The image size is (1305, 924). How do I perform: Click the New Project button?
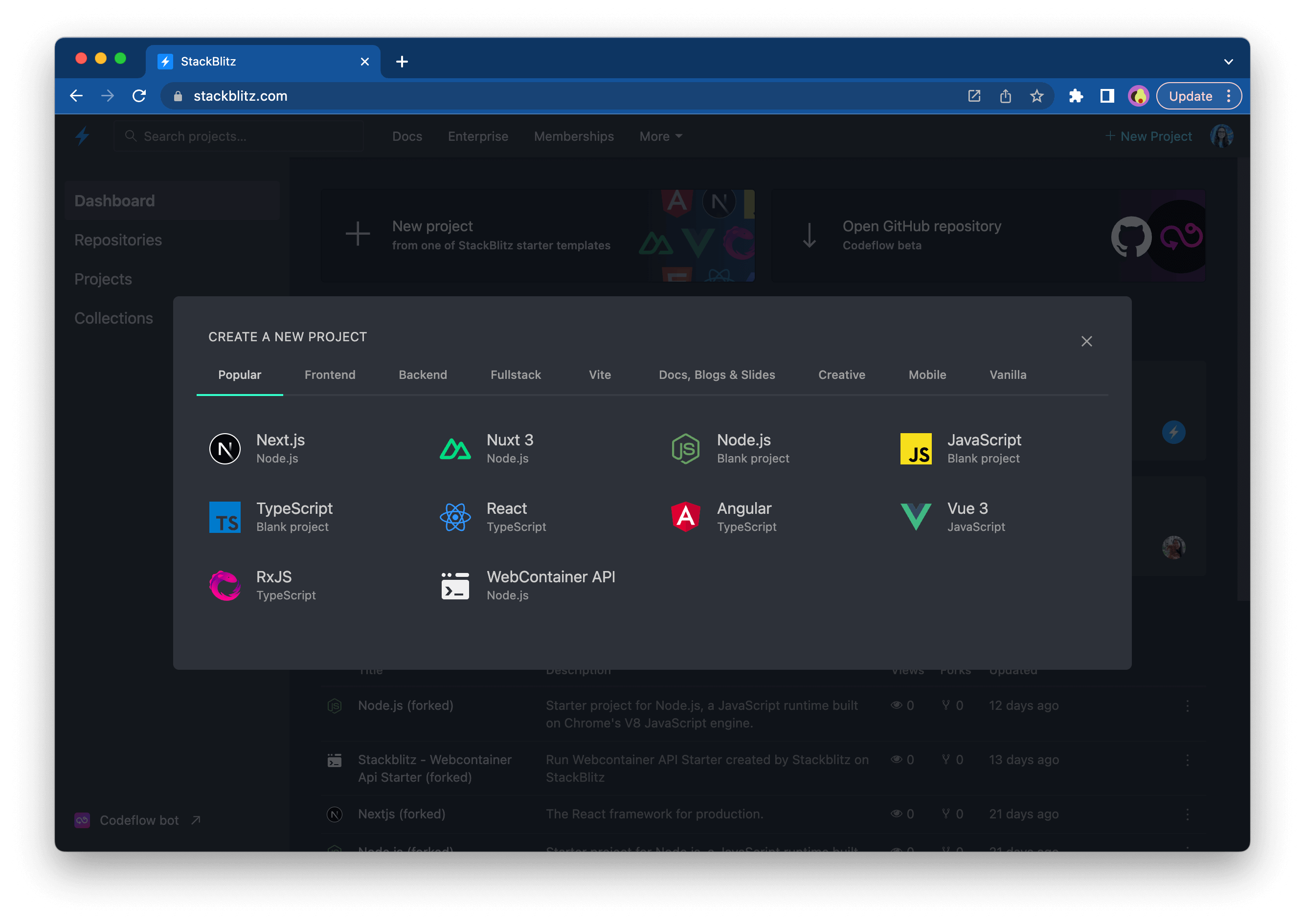(1148, 136)
